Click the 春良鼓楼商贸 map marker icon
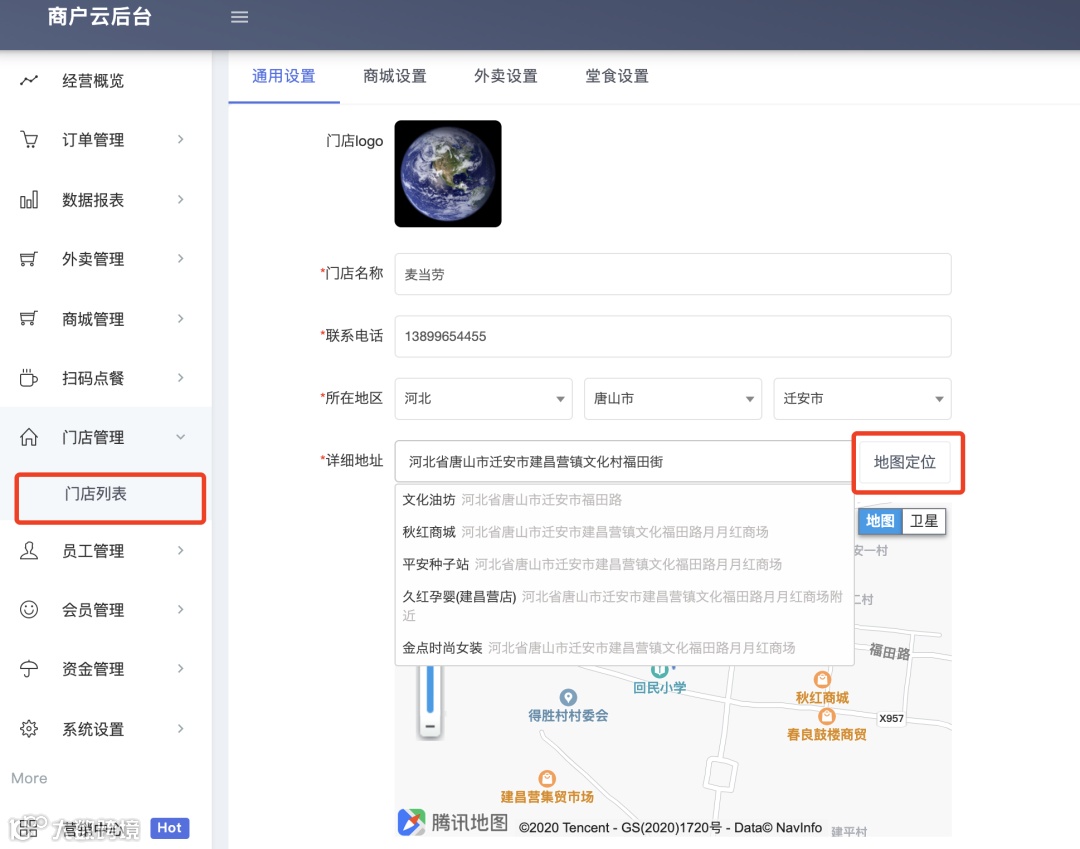This screenshot has height=849, width=1080. click(827, 716)
